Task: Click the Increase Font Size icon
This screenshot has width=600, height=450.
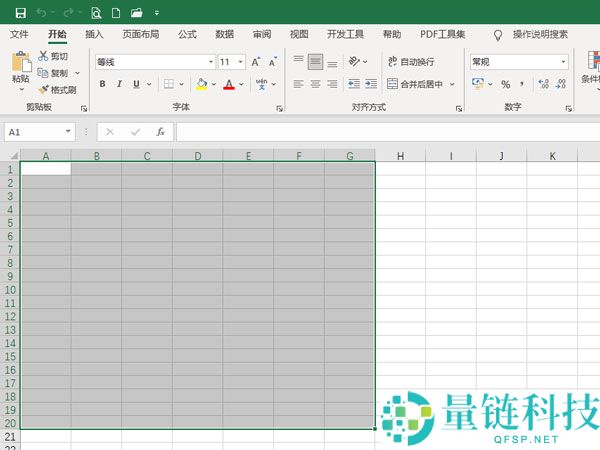Action: coord(257,62)
